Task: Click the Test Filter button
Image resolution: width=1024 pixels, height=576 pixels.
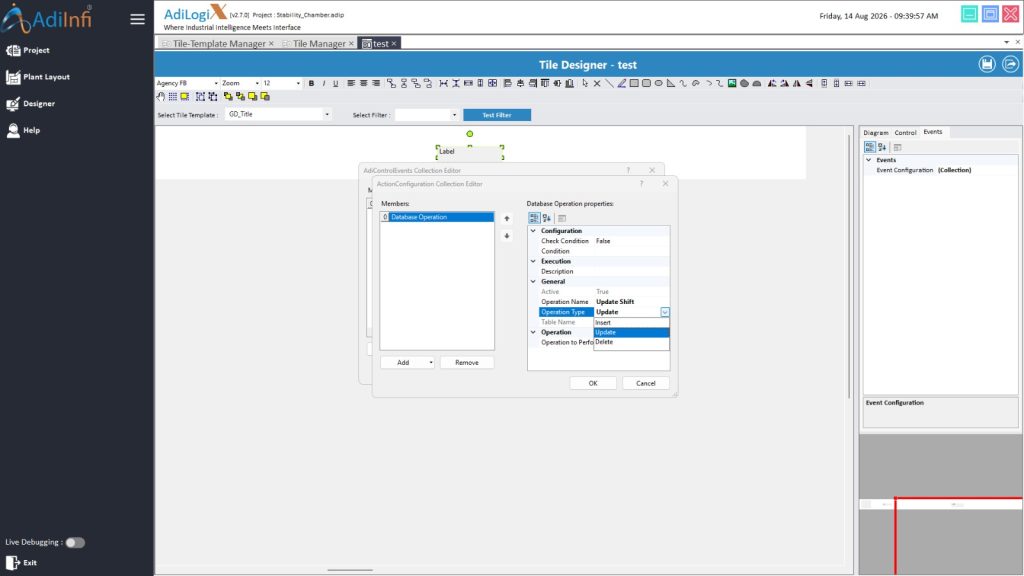Action: tap(497, 115)
